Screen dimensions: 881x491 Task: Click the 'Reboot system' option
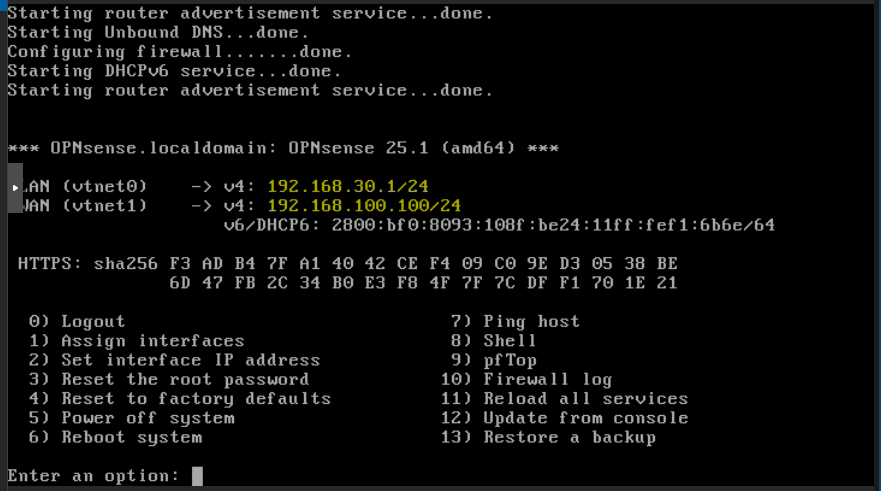coord(131,437)
